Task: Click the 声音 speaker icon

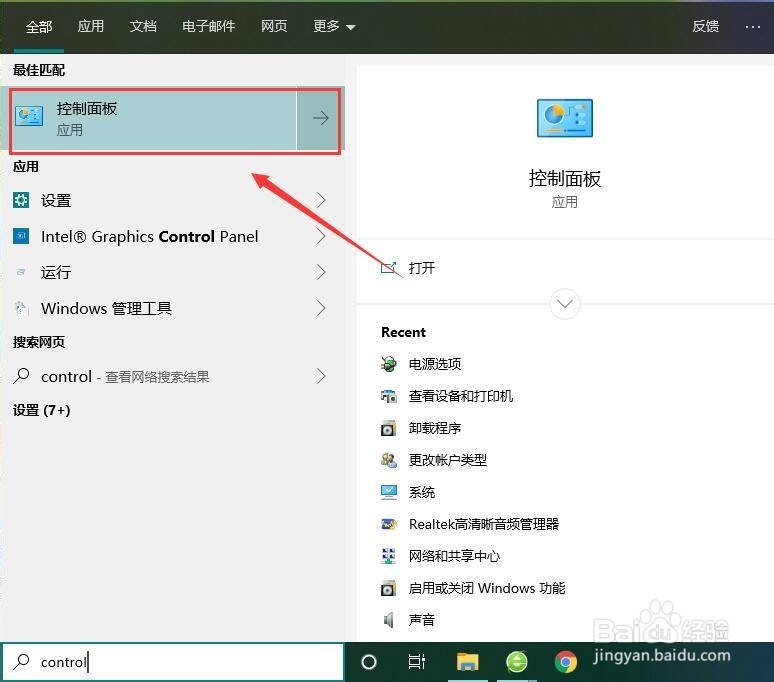Action: pos(388,620)
